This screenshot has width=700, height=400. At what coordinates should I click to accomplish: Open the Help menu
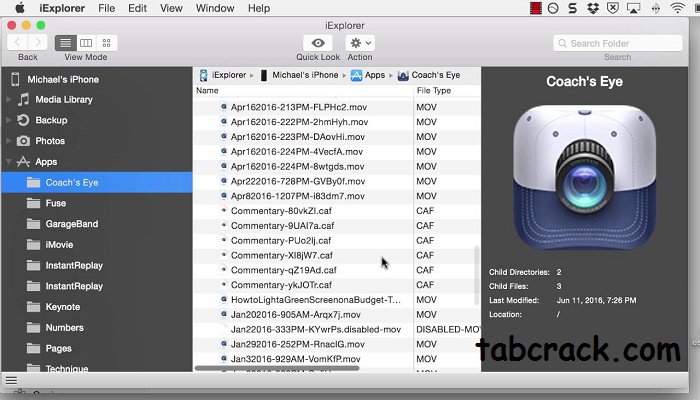click(259, 8)
